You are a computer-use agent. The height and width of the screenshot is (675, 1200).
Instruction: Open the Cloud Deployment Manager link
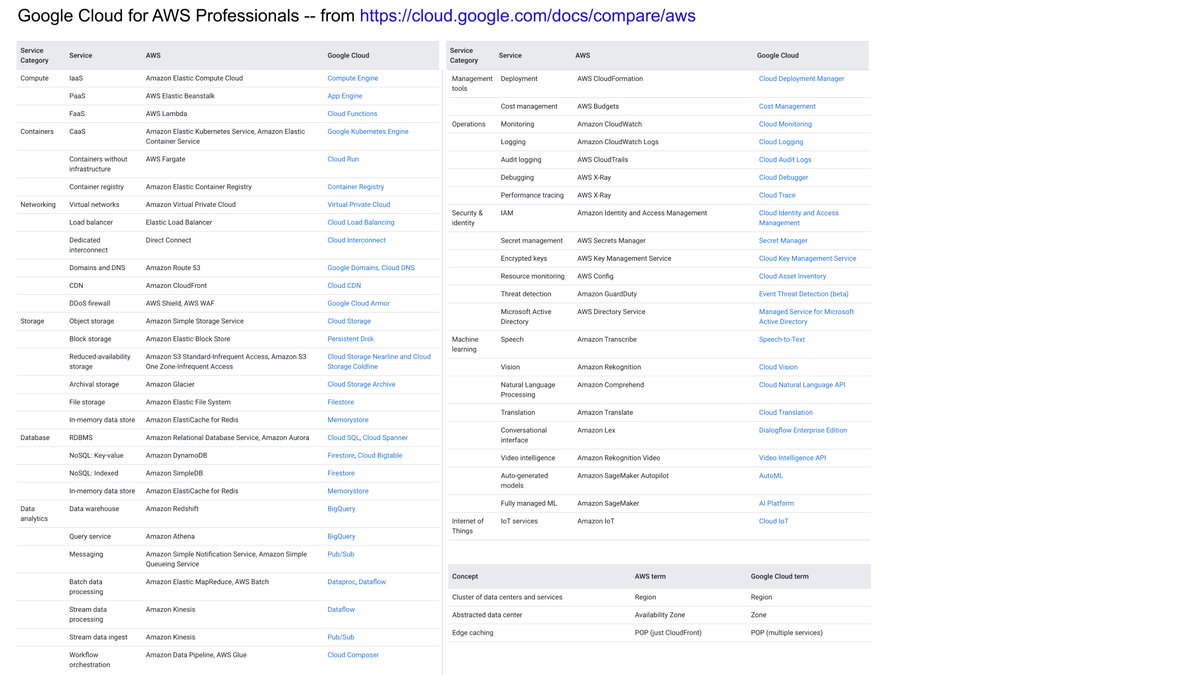coord(801,79)
